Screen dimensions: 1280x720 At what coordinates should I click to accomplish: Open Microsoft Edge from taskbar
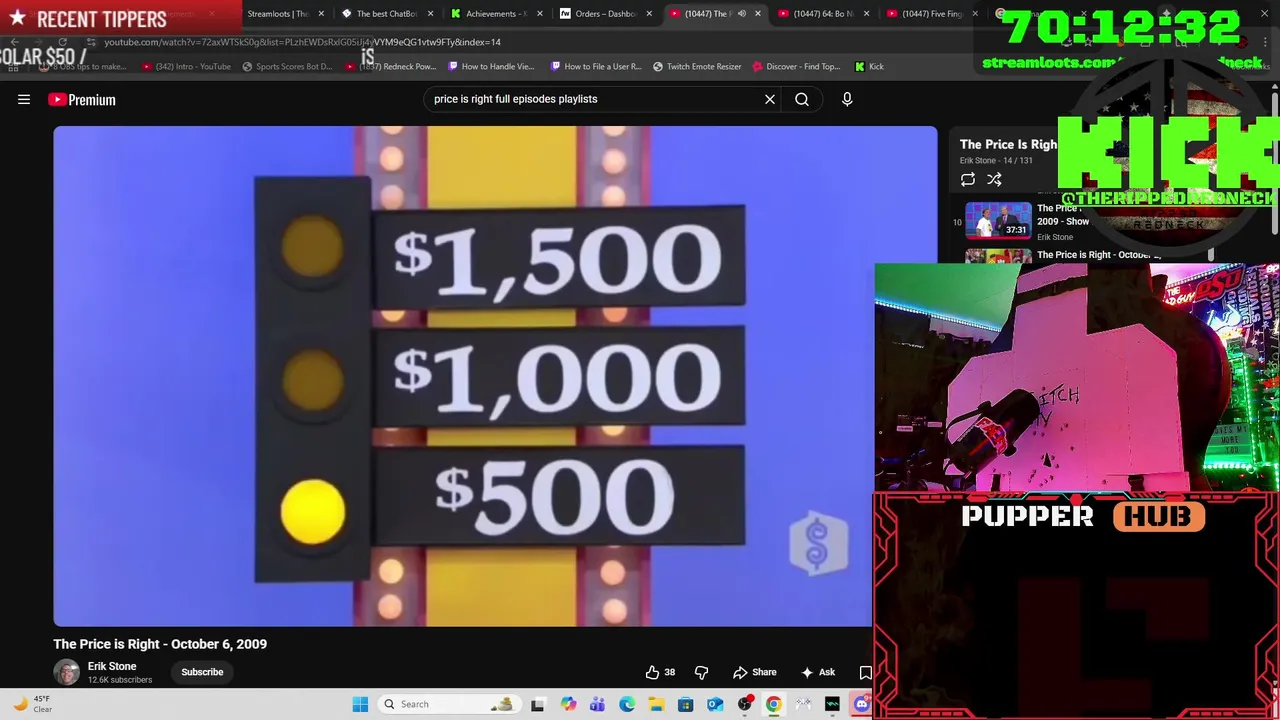[626, 704]
